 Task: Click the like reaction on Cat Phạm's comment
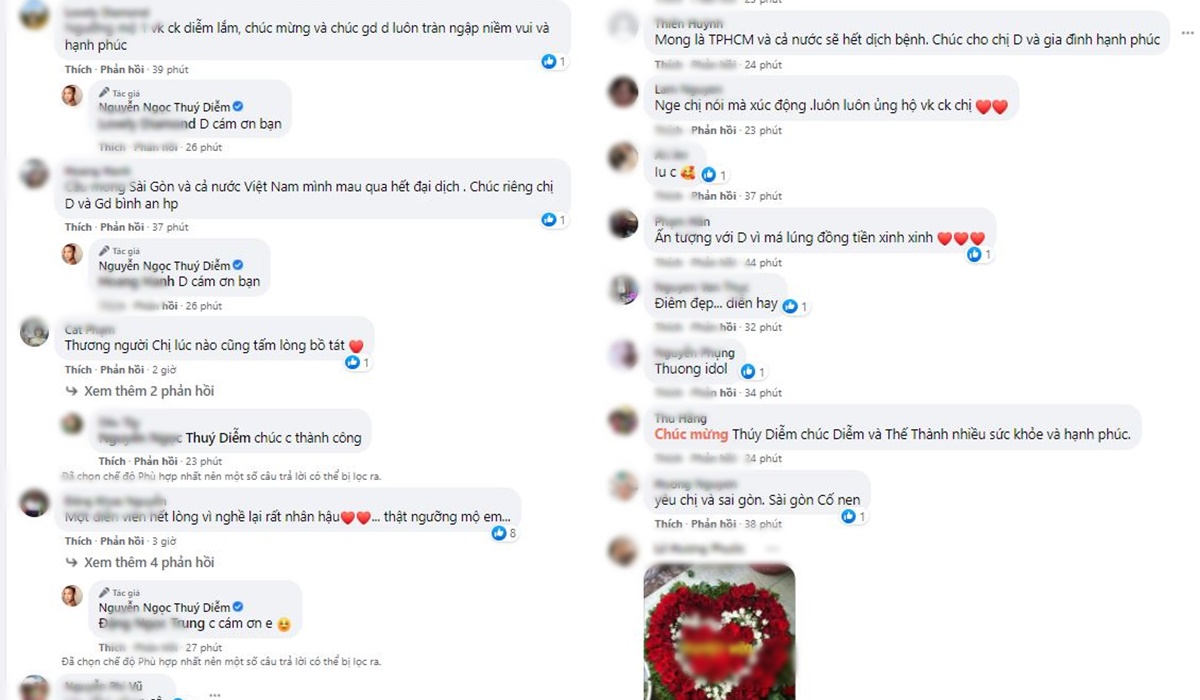coord(352,362)
